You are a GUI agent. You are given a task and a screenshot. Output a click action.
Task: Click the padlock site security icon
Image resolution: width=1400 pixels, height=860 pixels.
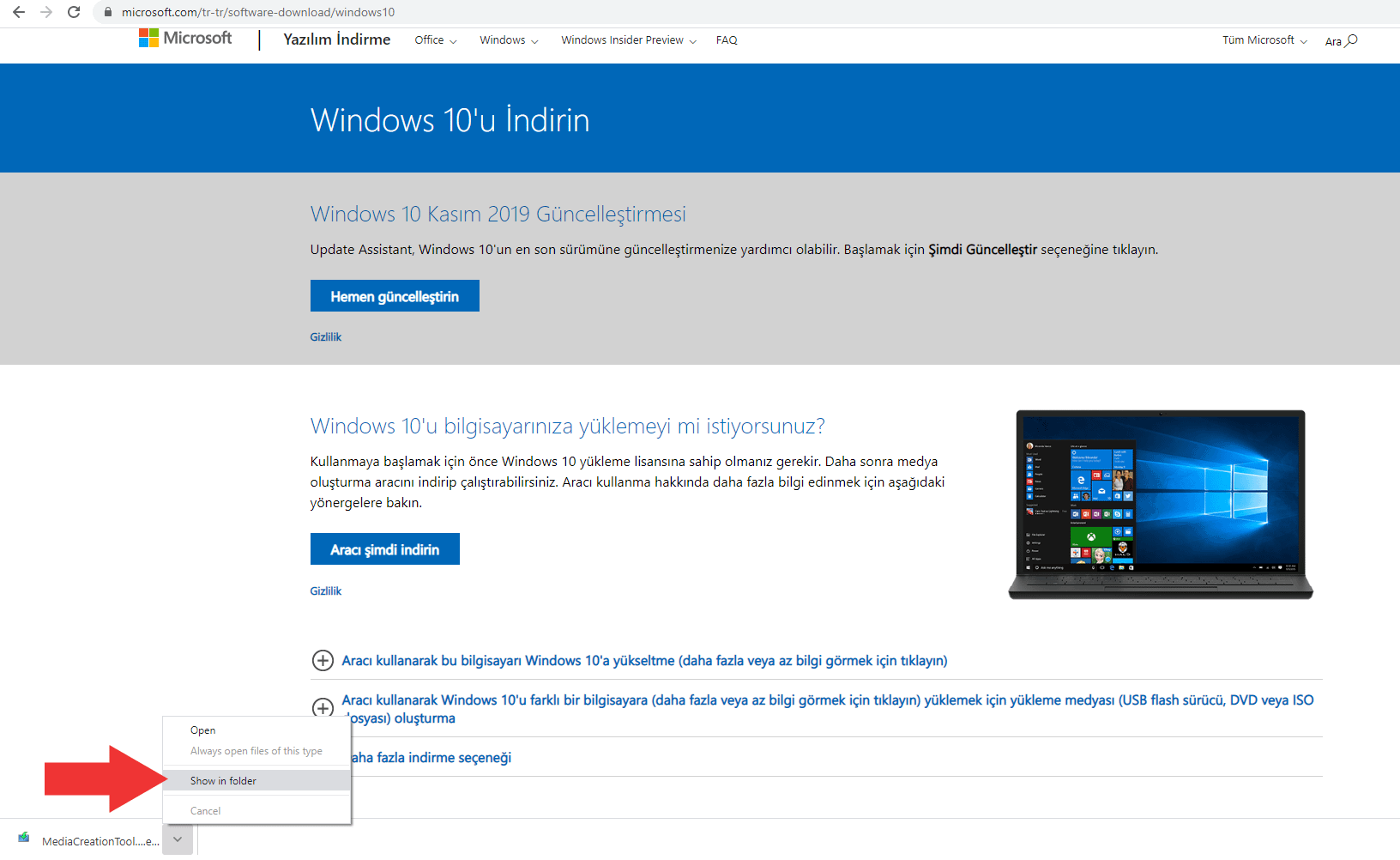click(108, 12)
